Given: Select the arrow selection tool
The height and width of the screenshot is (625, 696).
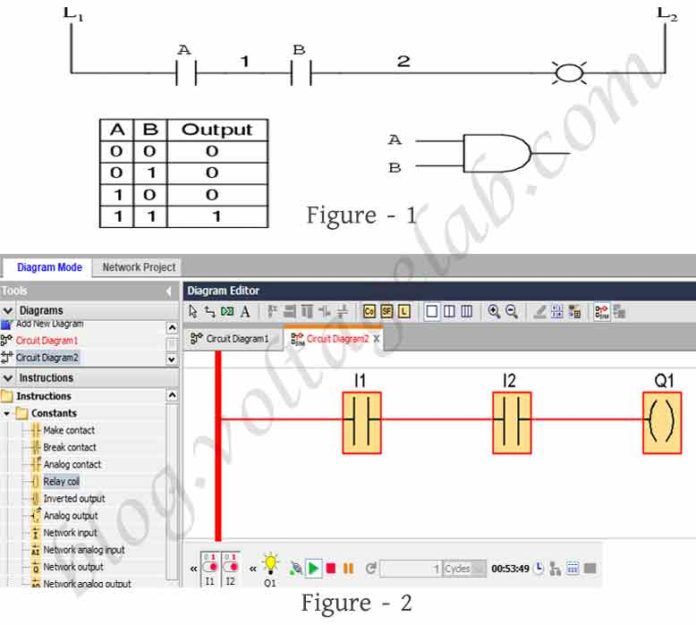Looking at the screenshot, I should [x=193, y=311].
